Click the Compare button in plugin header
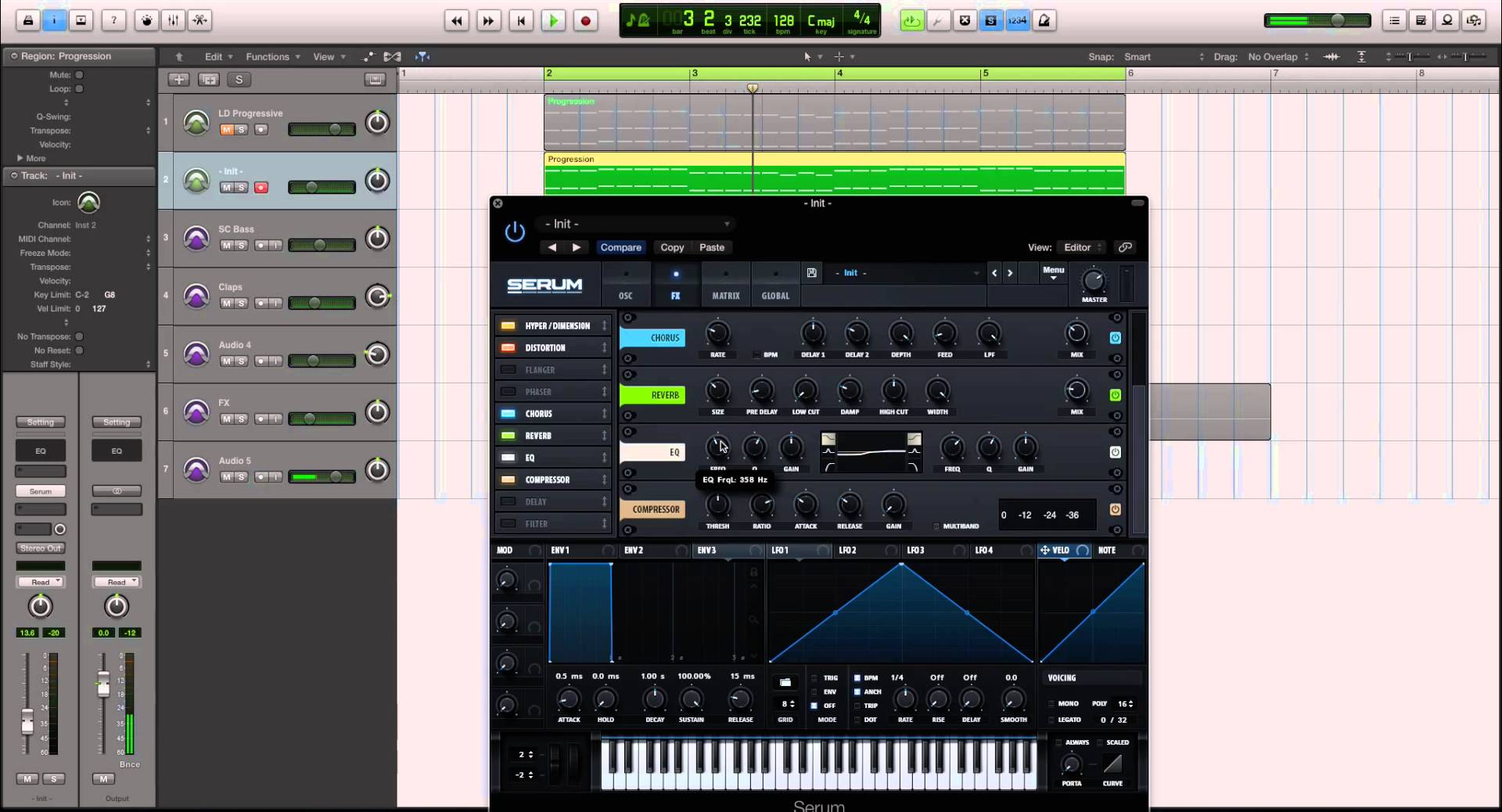This screenshot has height=812, width=1502. pos(620,247)
